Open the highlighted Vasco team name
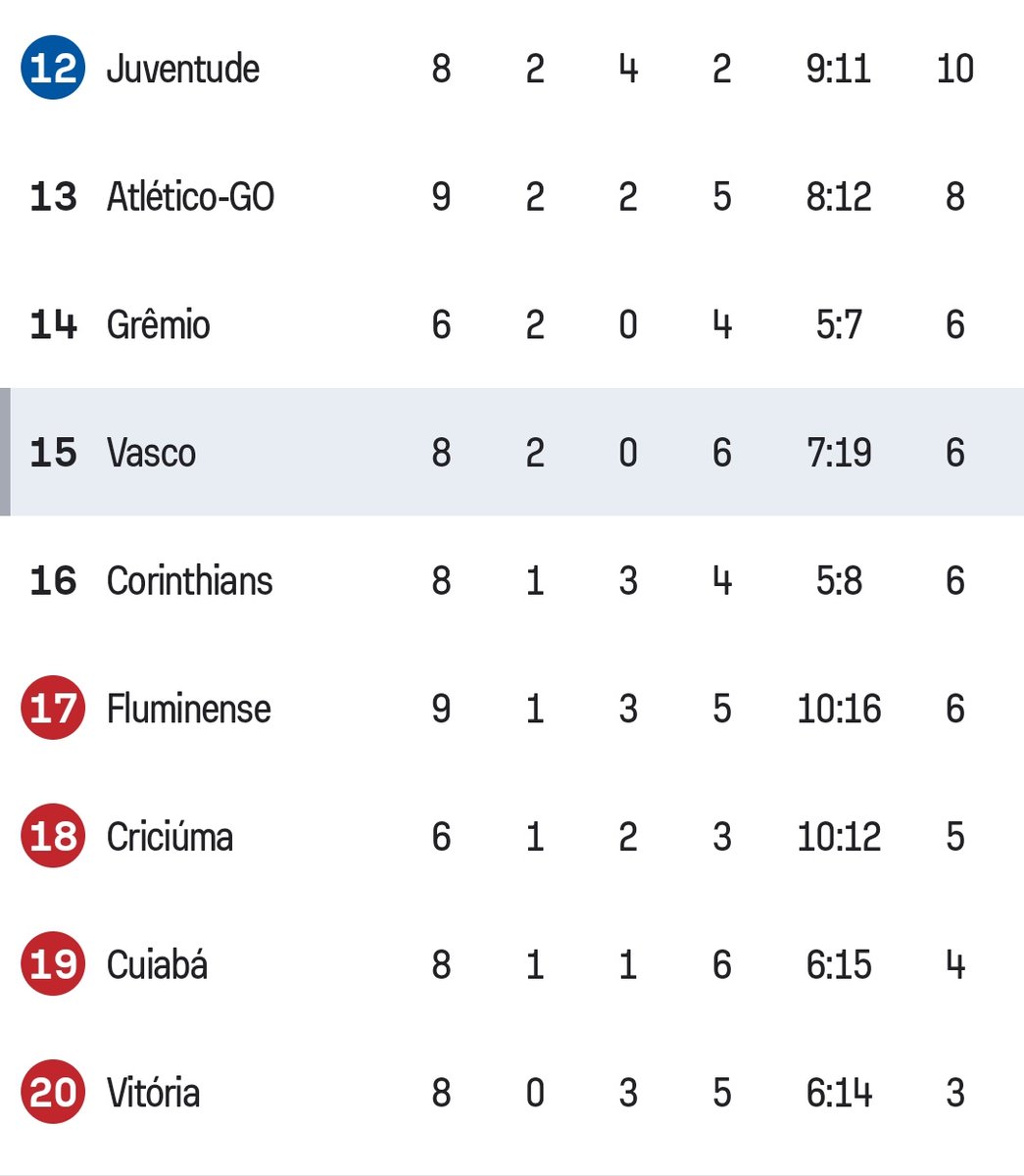The height and width of the screenshot is (1176, 1024). (151, 453)
